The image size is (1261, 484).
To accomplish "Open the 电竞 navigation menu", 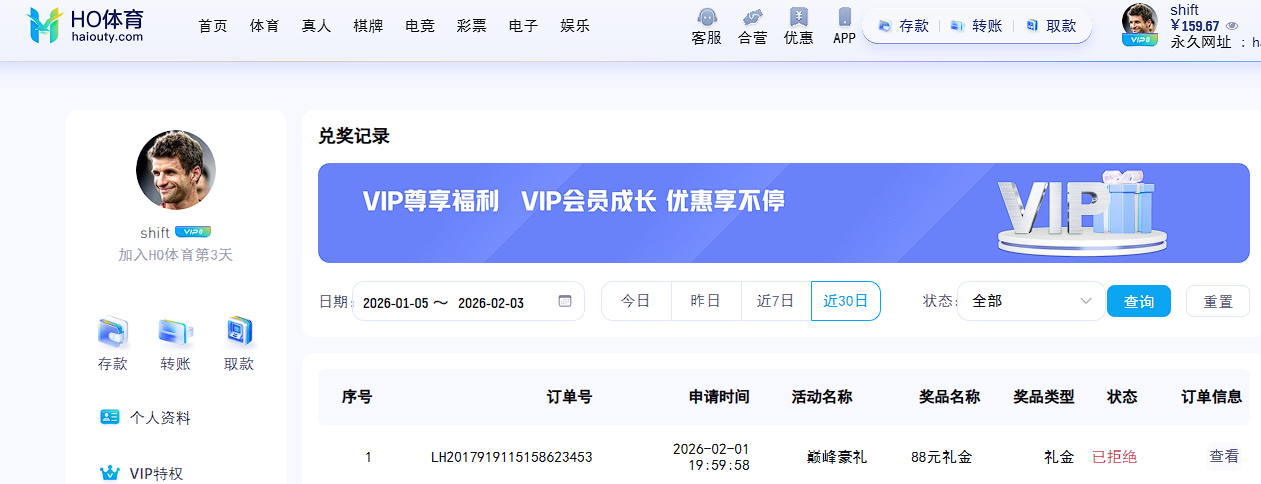I will pos(420,26).
